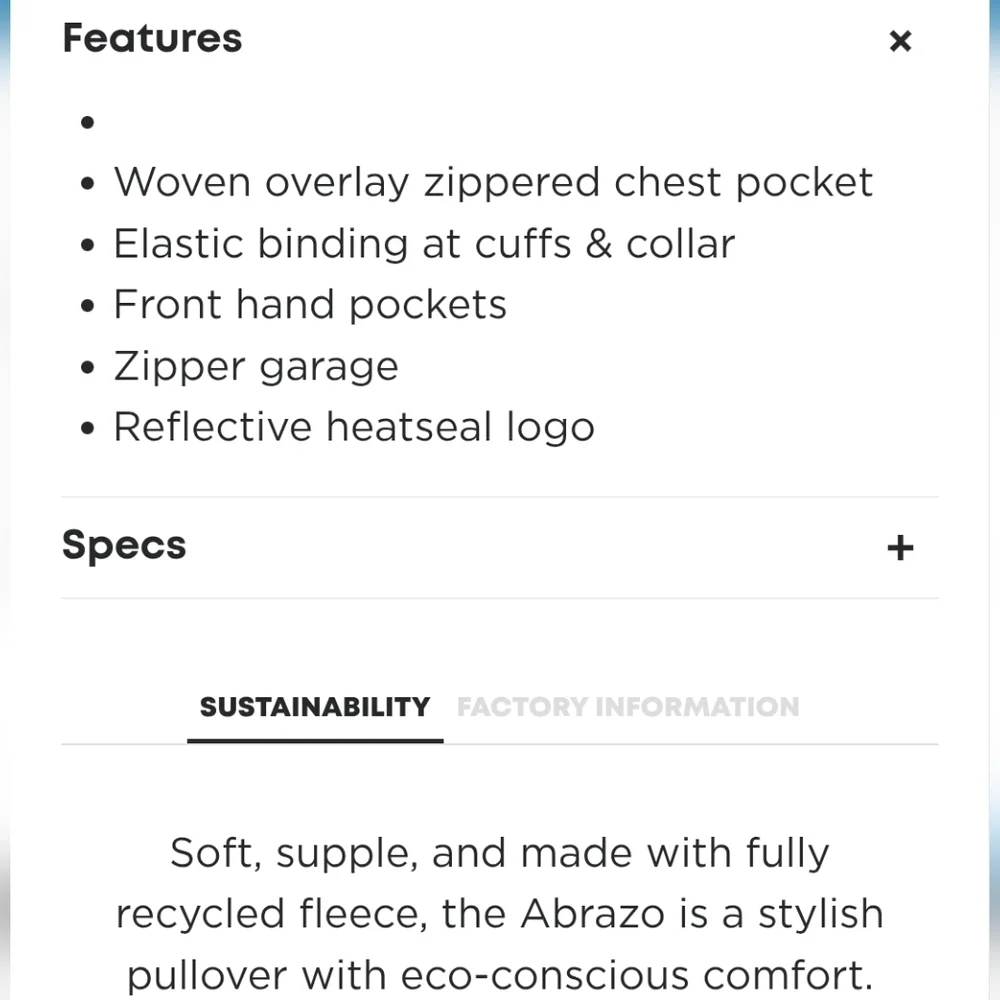
Task: Click the bullet dot before Reflective heatseal
Action: 87,427
